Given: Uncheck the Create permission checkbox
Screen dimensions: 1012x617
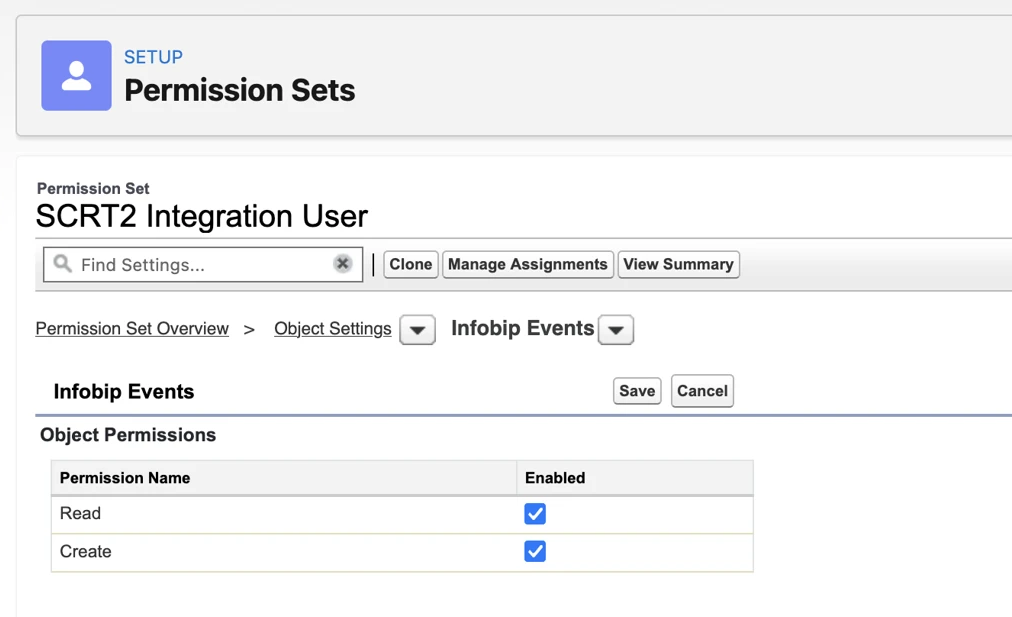Looking at the screenshot, I should [535, 551].
